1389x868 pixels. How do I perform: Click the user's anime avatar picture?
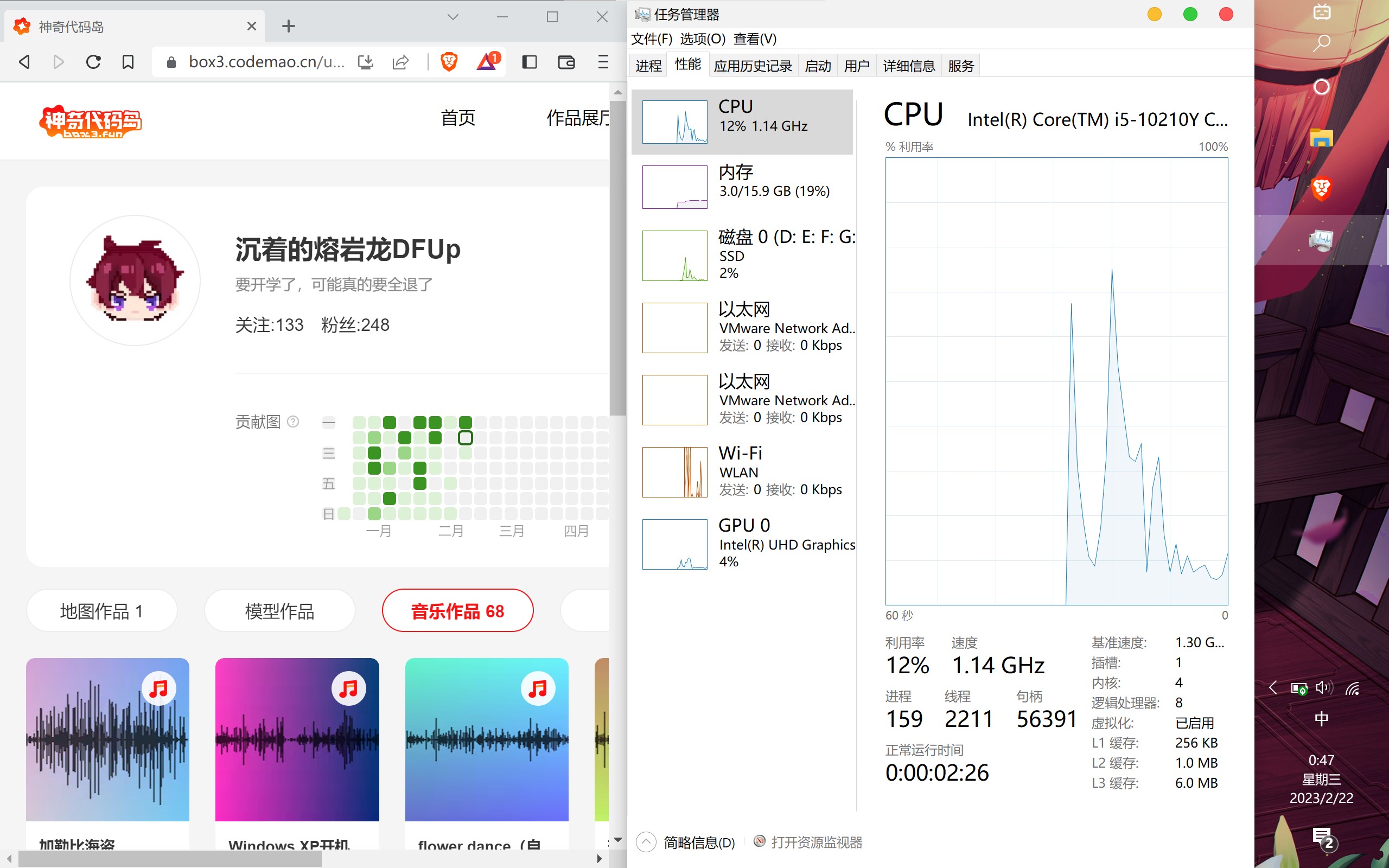tap(136, 280)
